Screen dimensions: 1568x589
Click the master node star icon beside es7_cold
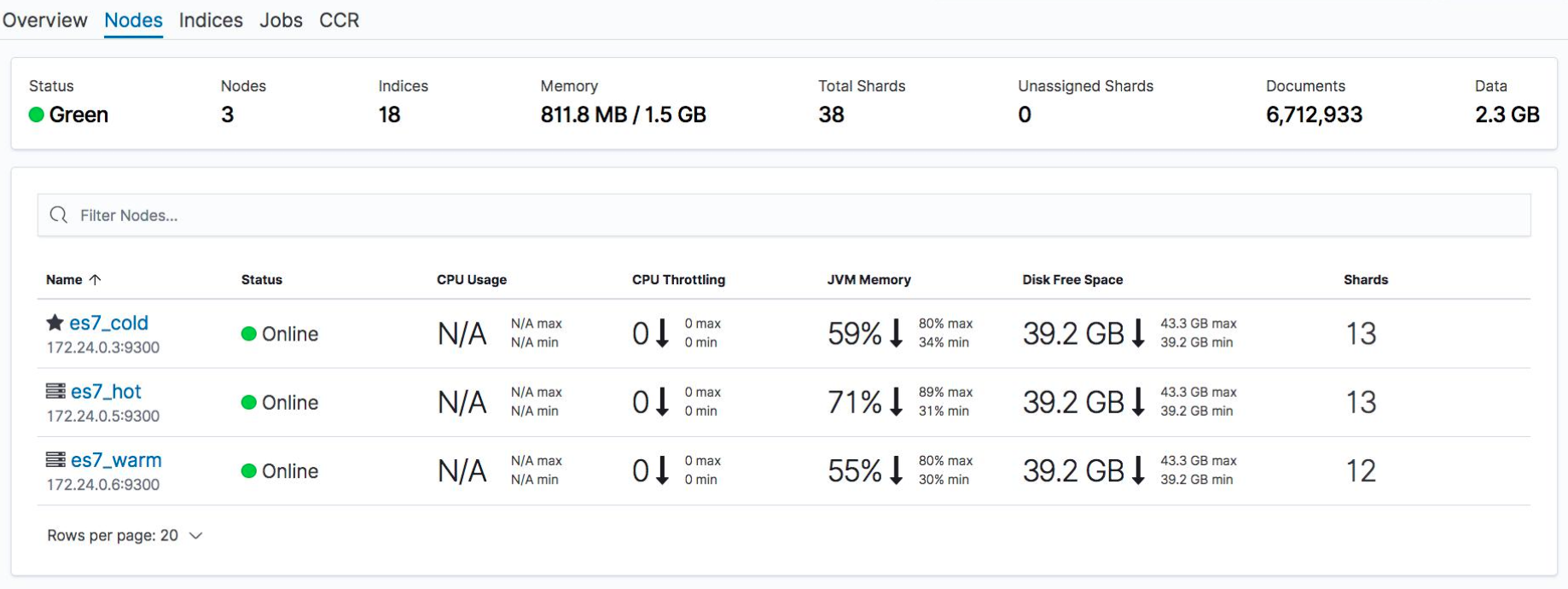point(55,323)
